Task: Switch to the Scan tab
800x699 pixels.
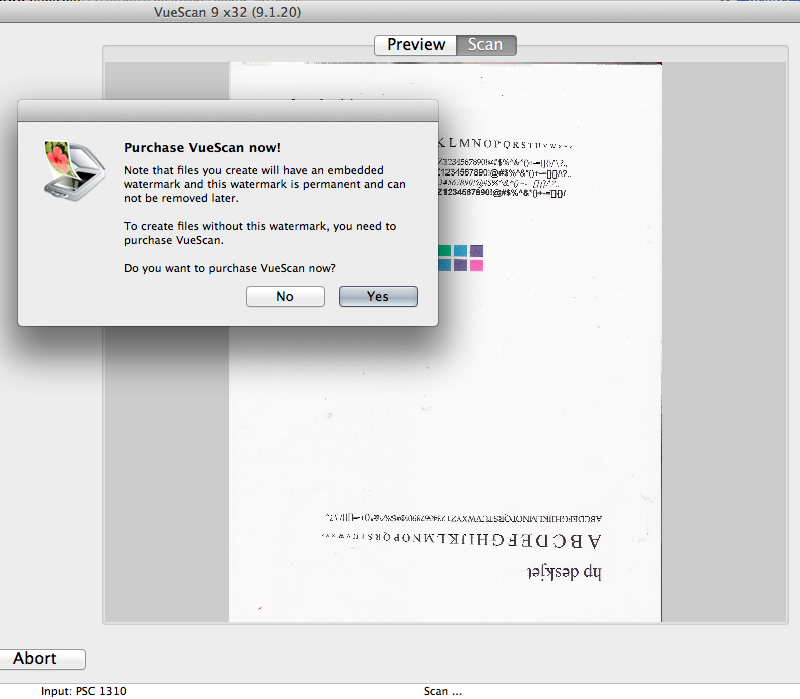Action: [x=486, y=45]
